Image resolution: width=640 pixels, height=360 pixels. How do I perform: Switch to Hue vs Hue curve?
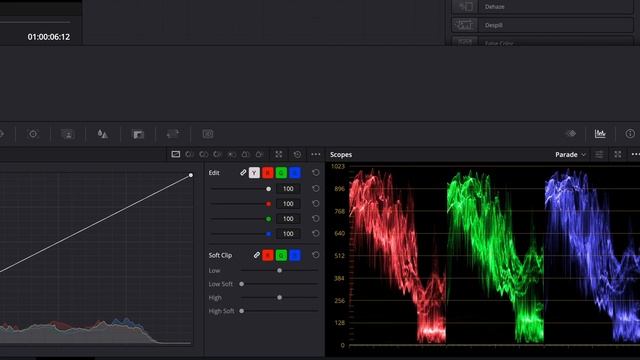[x=189, y=154]
